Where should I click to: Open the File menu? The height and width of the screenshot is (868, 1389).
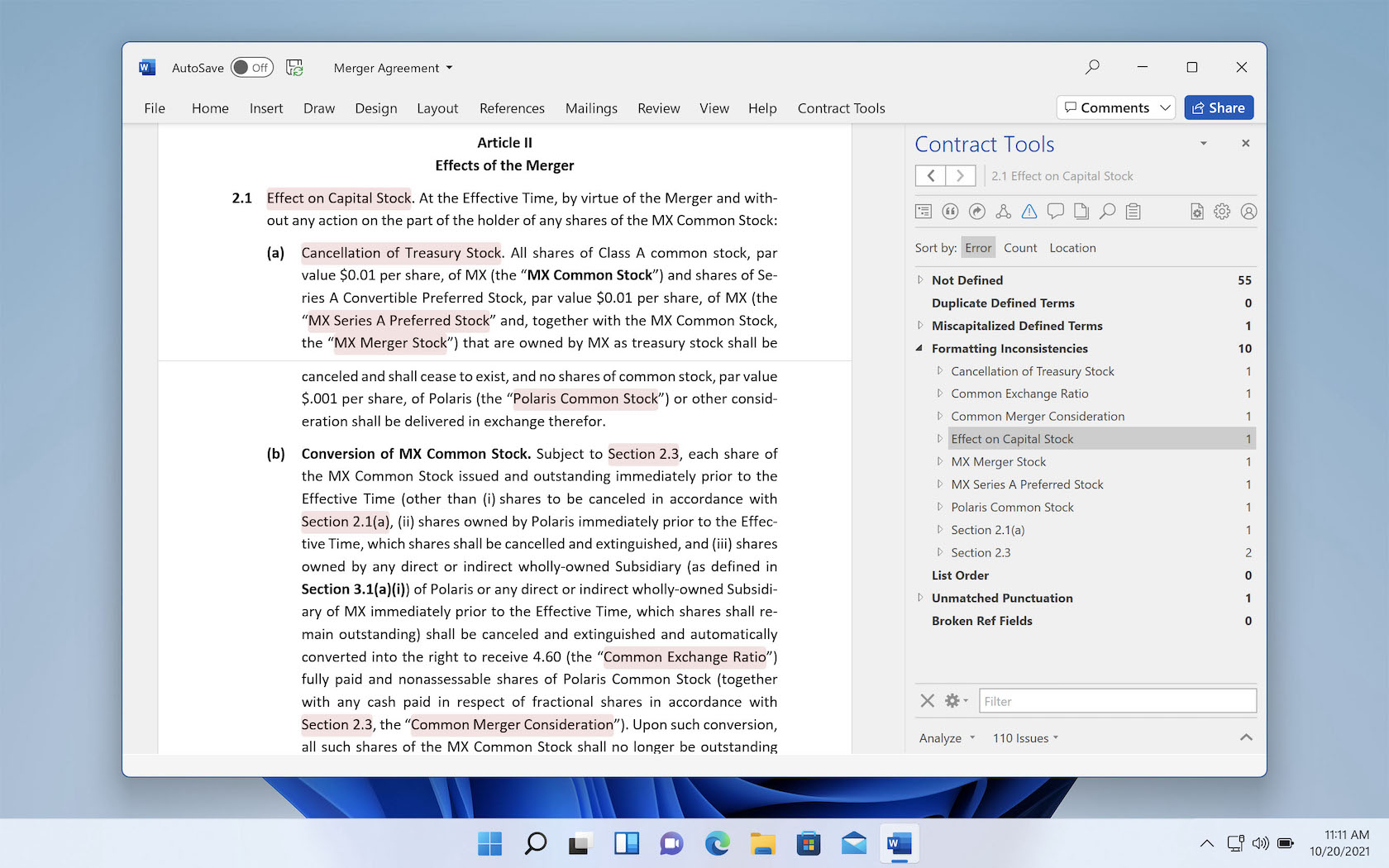click(x=155, y=108)
